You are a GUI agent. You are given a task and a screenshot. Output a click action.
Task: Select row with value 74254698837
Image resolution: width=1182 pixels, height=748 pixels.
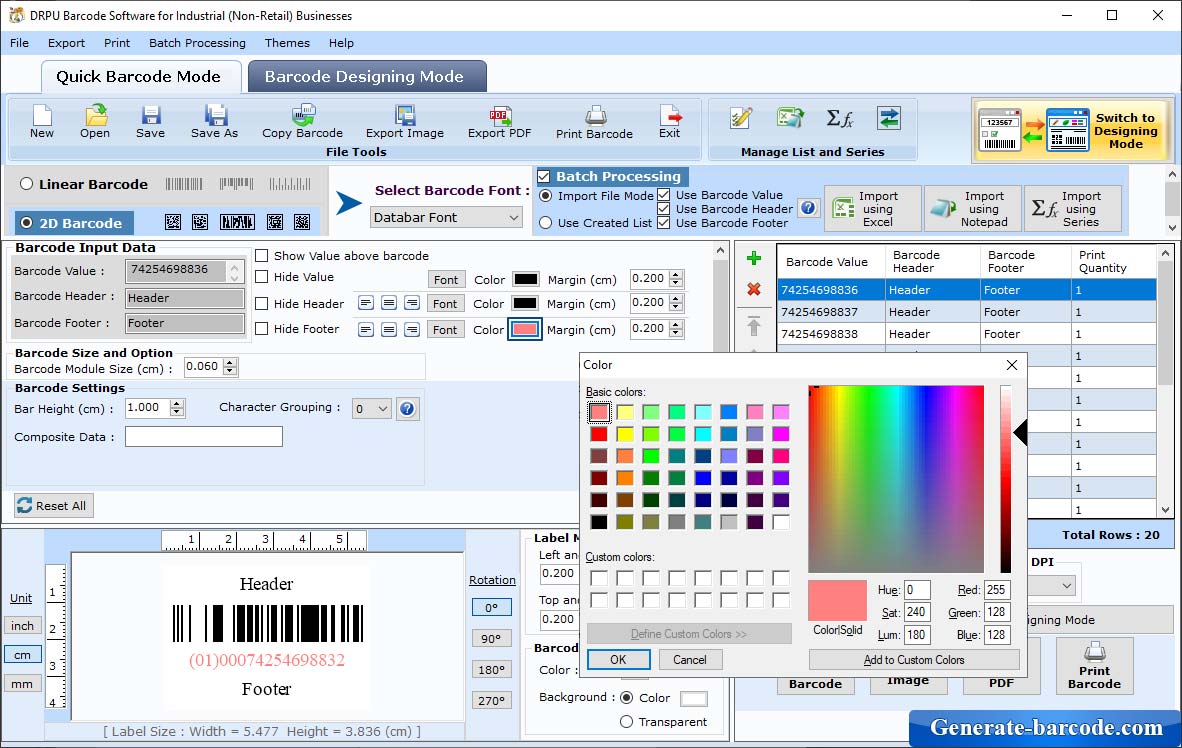click(967, 311)
